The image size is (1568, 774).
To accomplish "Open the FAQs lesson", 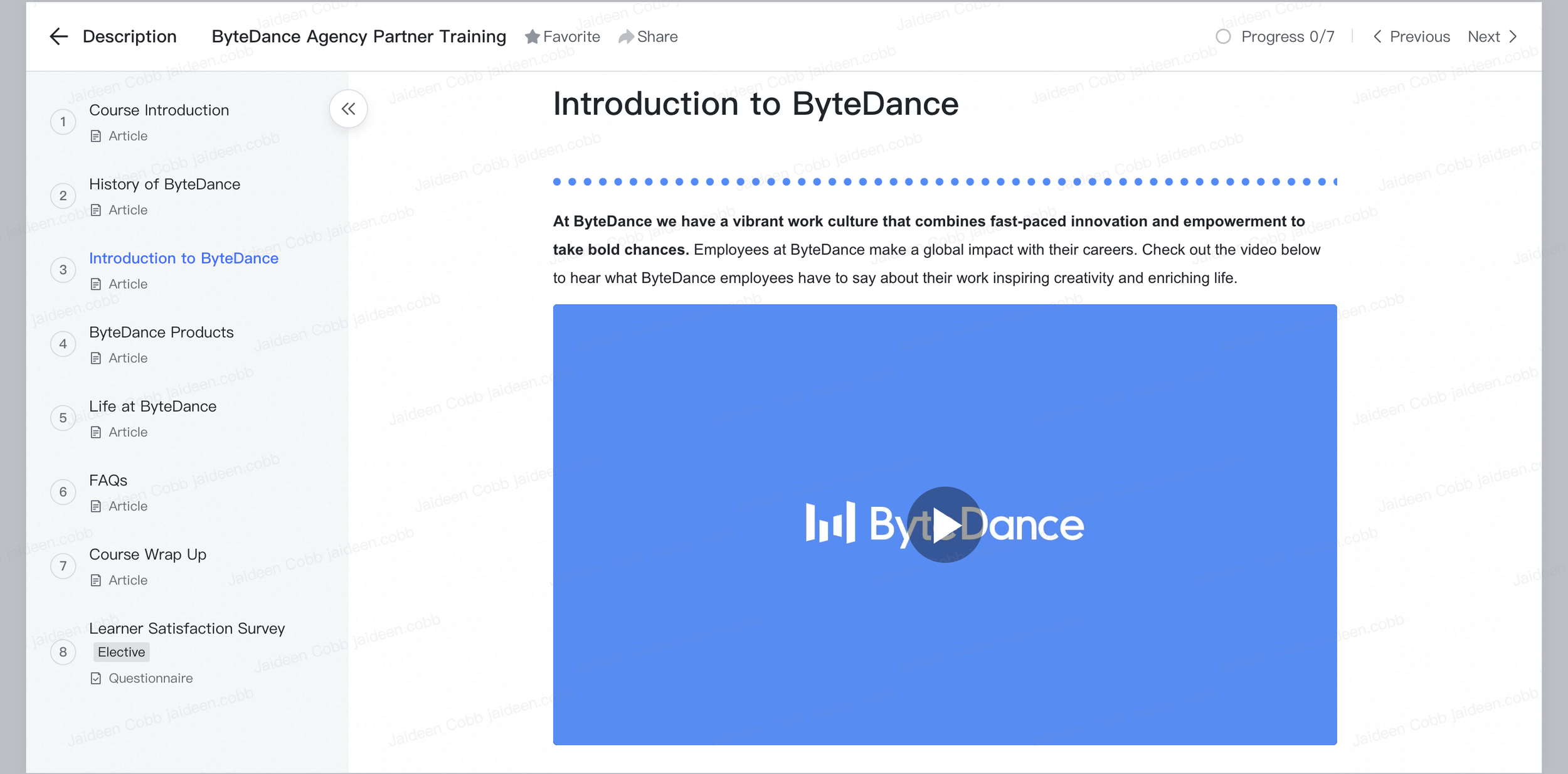I will click(108, 480).
